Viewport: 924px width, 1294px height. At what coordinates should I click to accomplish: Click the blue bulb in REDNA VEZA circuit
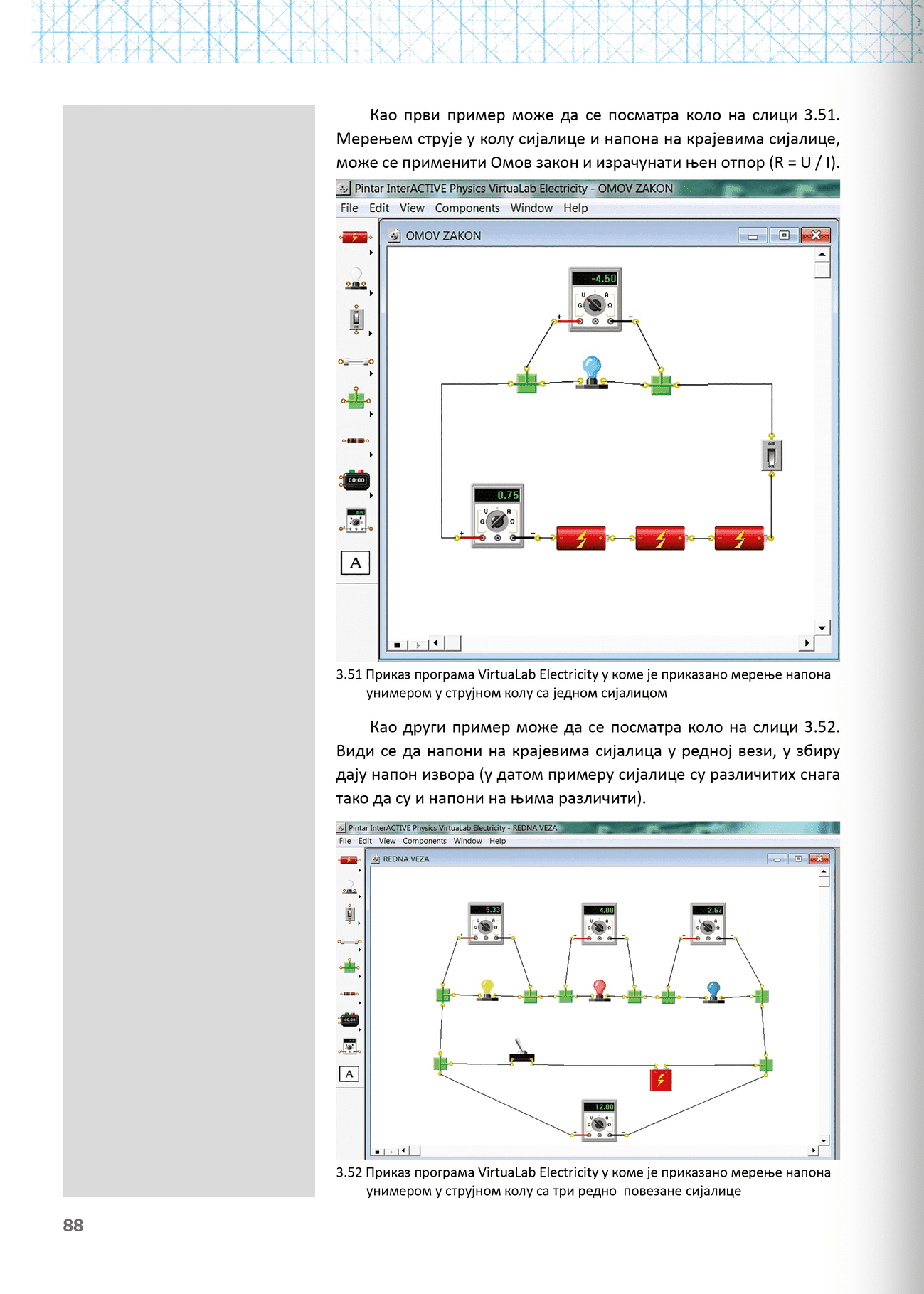tap(713, 991)
